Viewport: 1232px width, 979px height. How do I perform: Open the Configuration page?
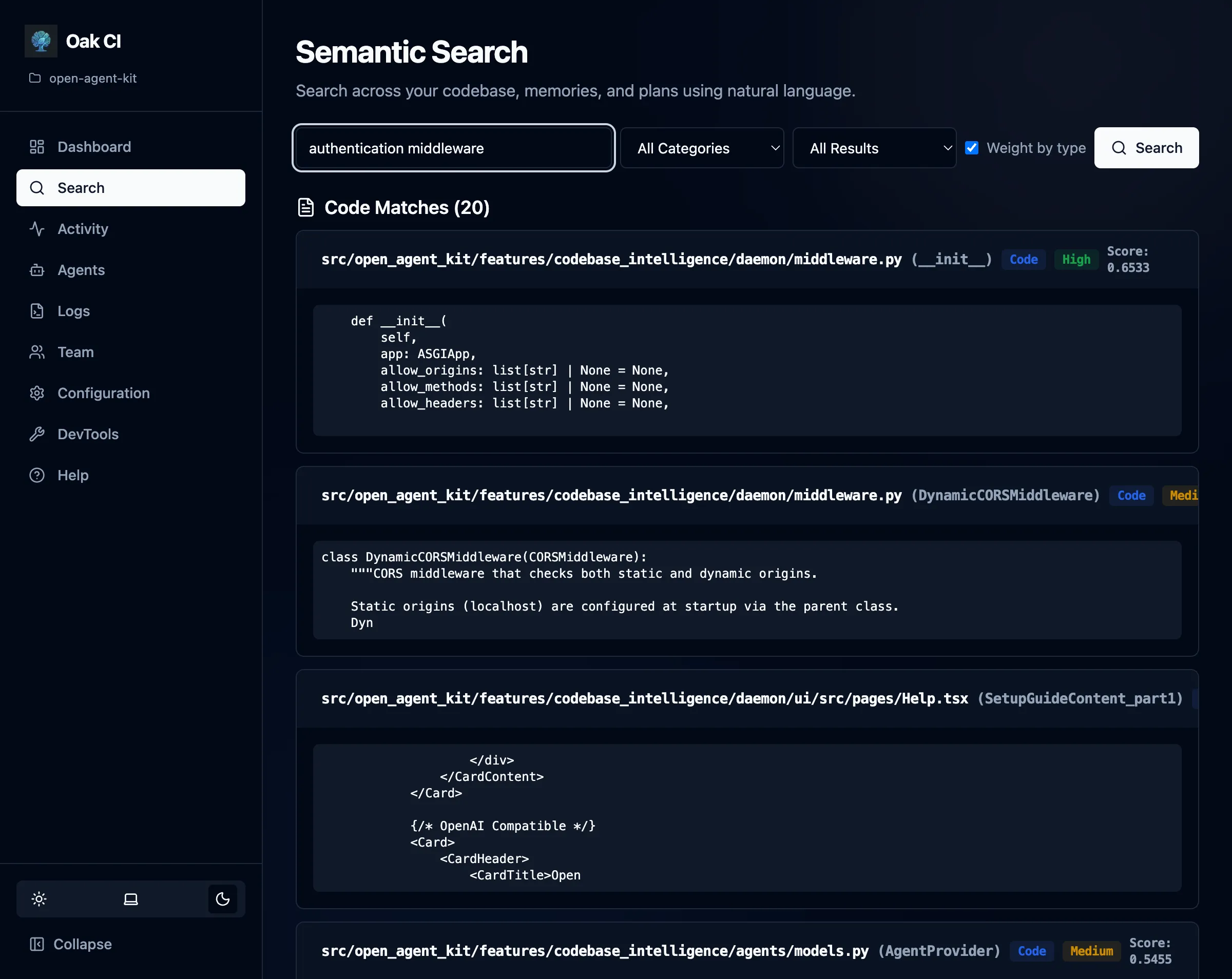coord(103,393)
